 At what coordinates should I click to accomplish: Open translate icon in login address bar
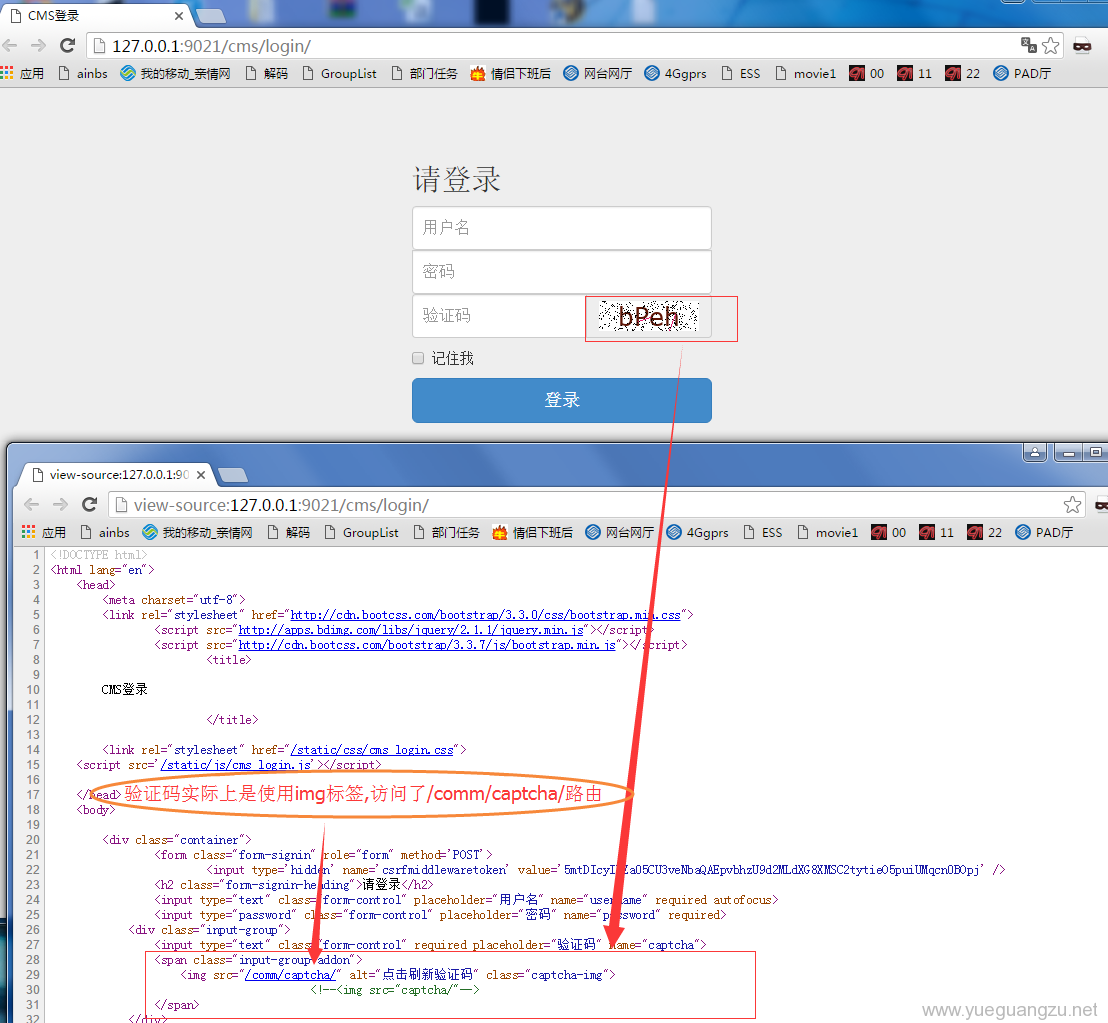[1029, 45]
